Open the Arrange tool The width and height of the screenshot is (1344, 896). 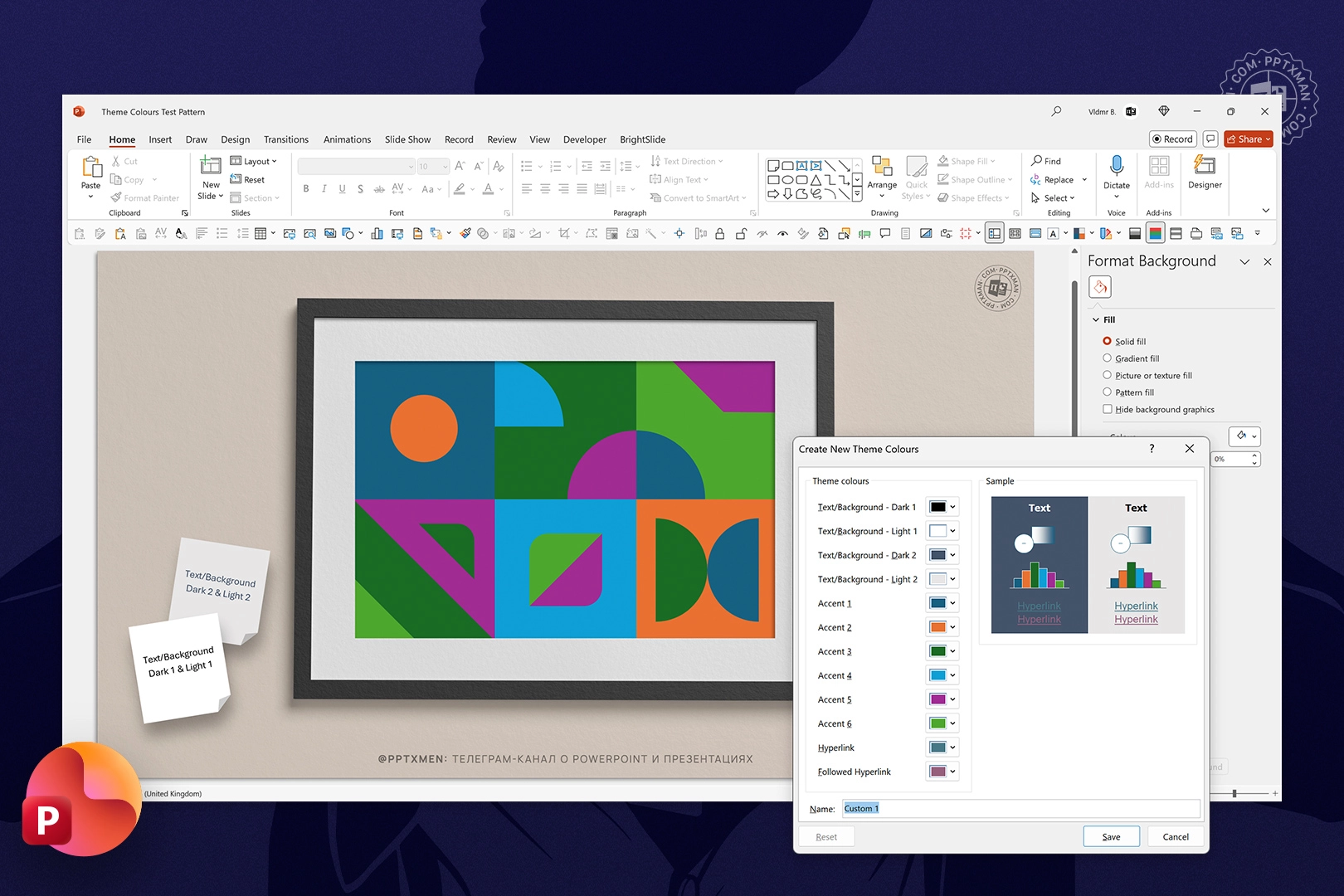coord(882,167)
